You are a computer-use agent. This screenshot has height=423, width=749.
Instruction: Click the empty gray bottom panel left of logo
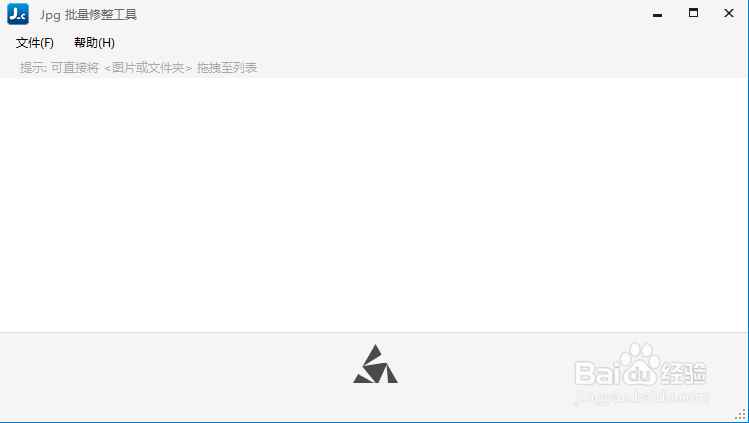click(x=174, y=377)
